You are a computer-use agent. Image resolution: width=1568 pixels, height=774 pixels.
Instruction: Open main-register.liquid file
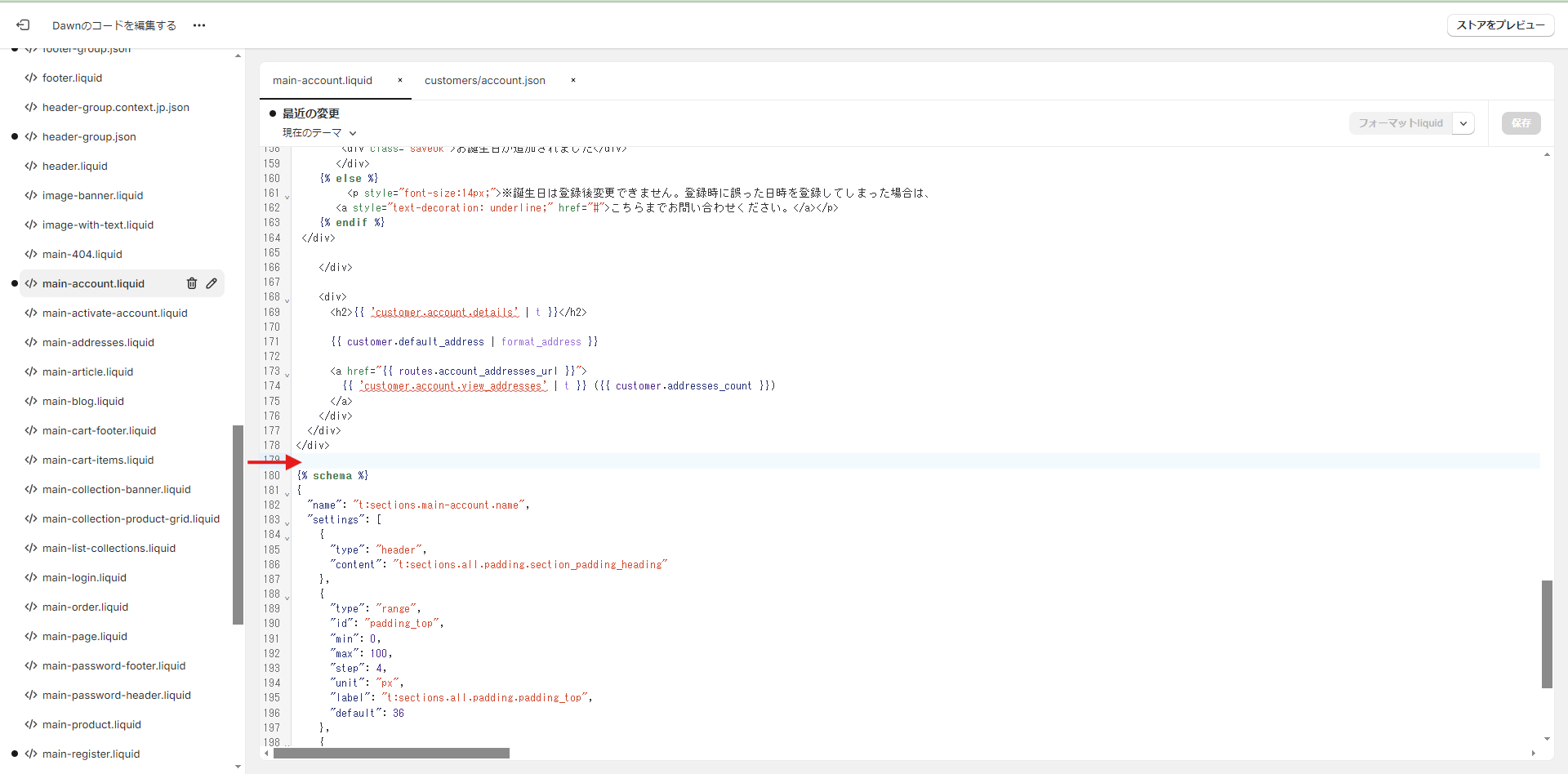click(91, 754)
